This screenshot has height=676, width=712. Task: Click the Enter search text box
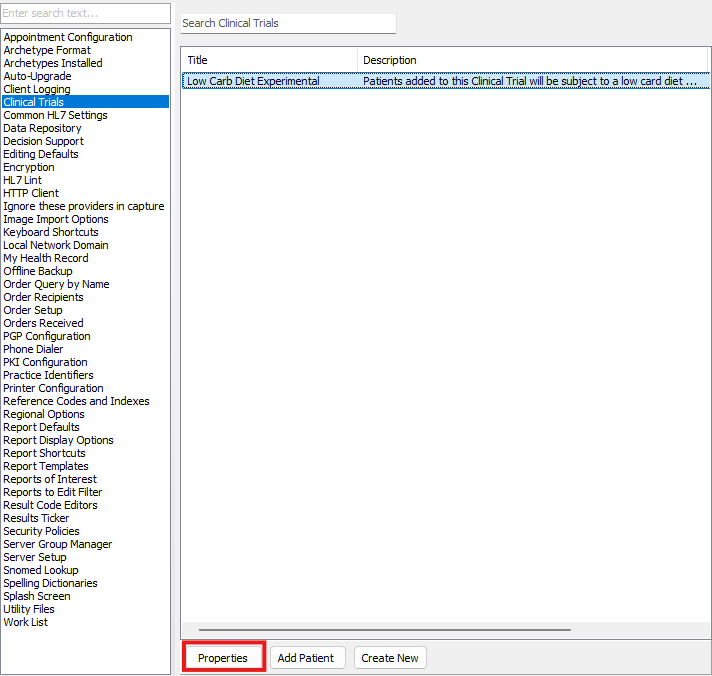85,13
